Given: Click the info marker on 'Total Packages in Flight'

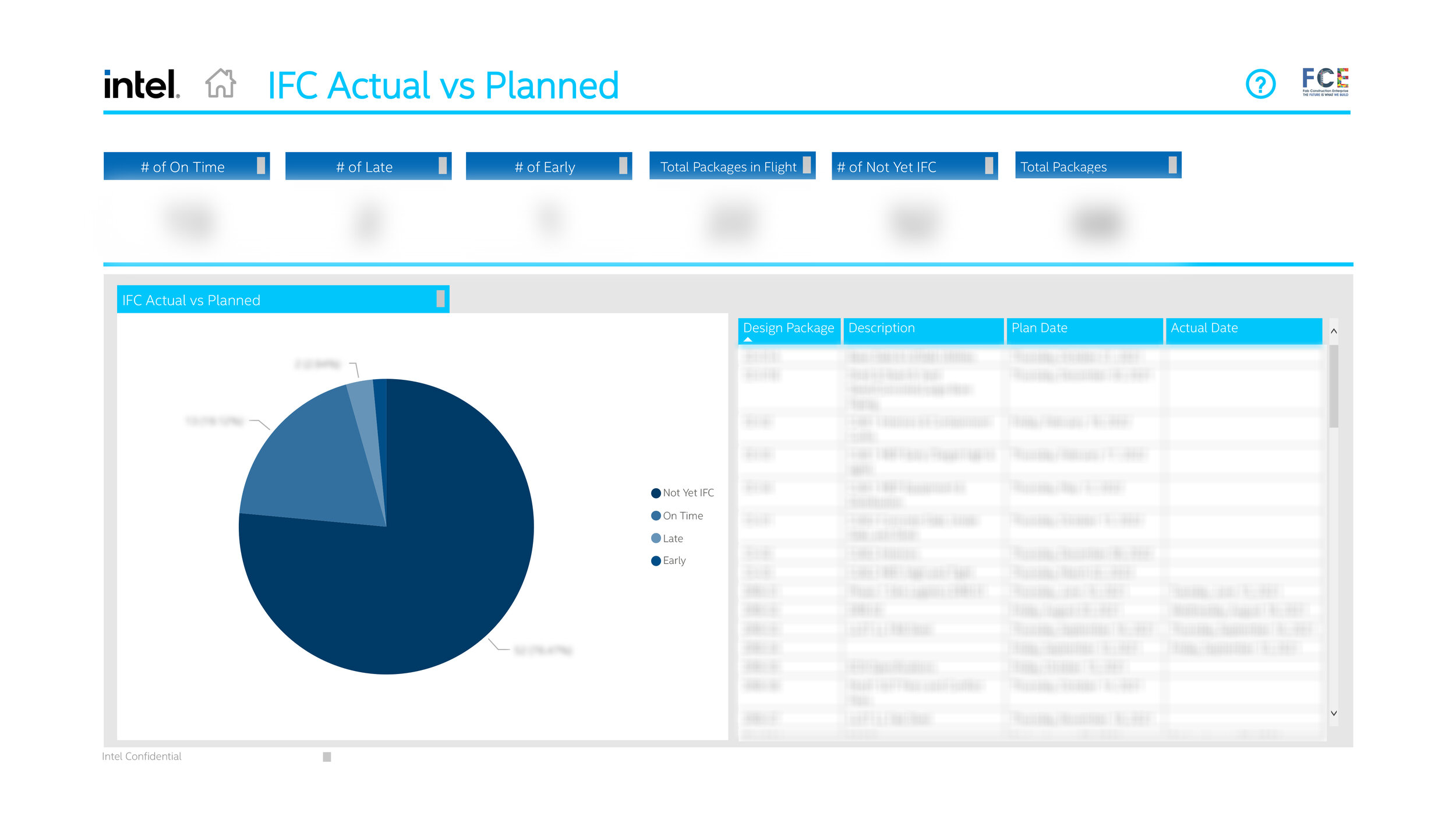Looking at the screenshot, I should point(807,165).
